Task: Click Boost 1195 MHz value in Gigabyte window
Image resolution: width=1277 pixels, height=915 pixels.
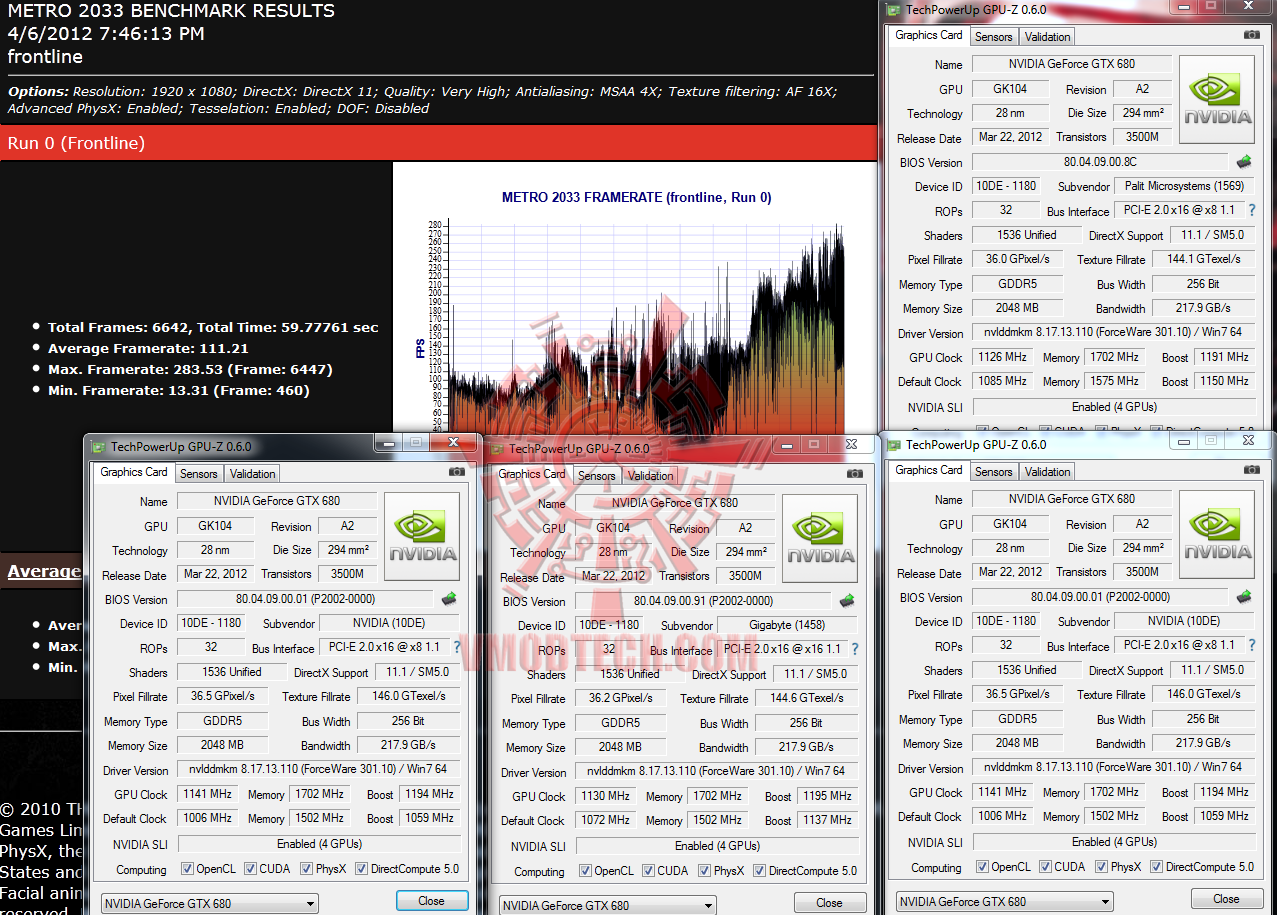Action: point(827,796)
